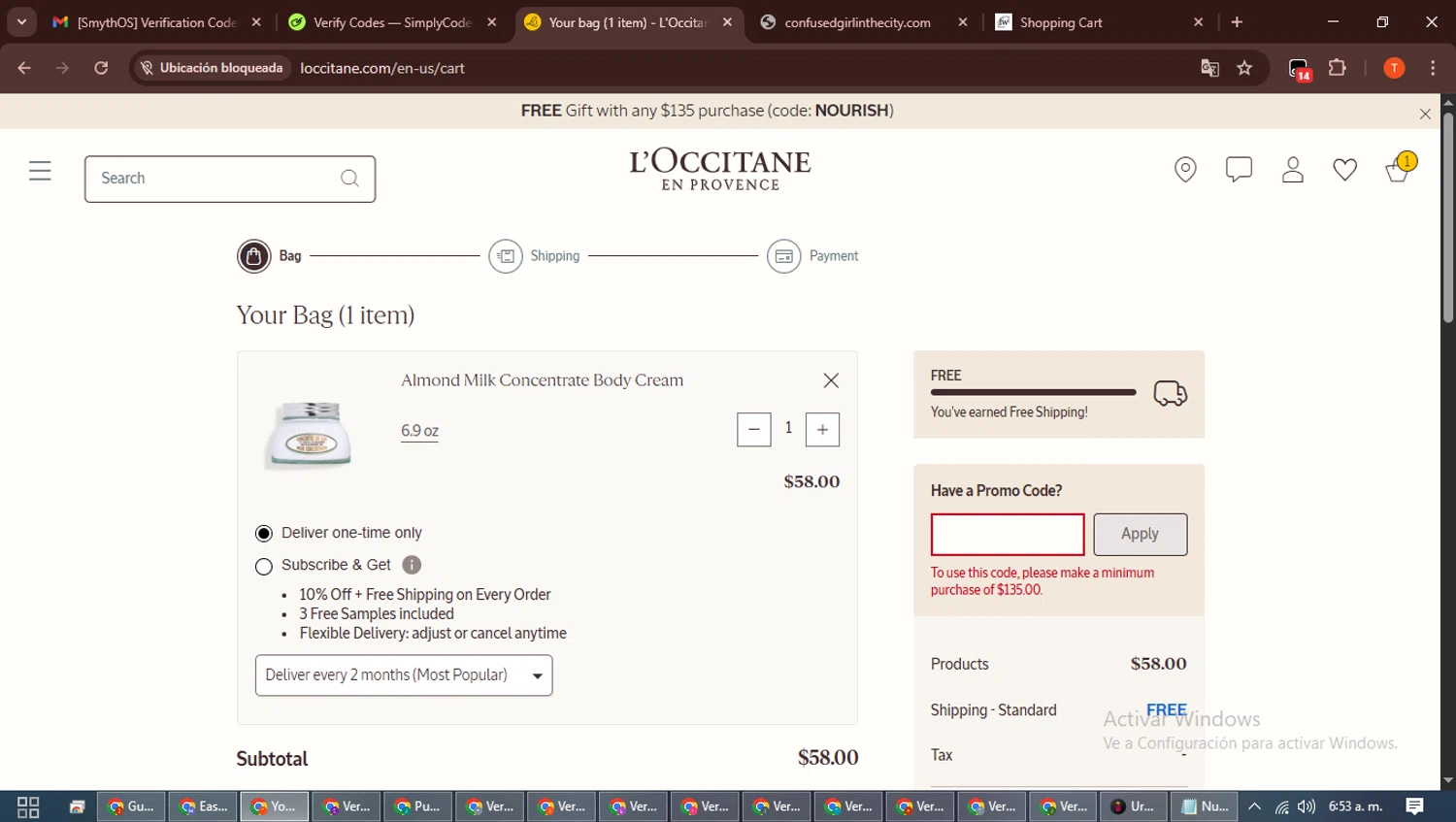Bookmark this page with star icon
Screen dimensions: 1456x822
(x=1244, y=68)
